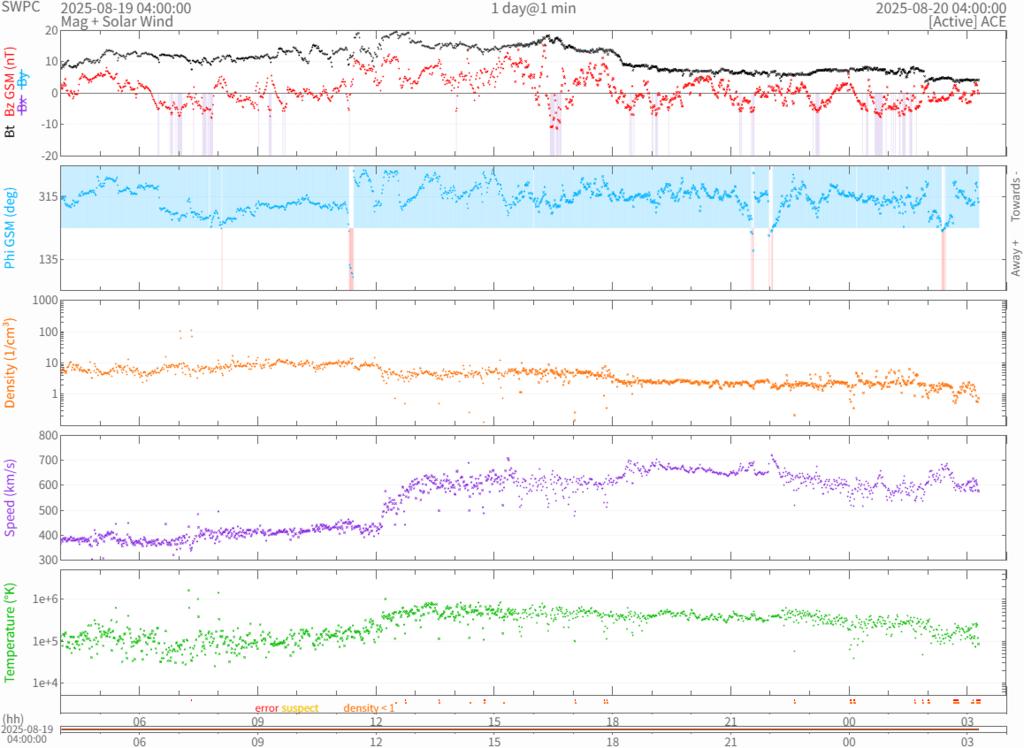Click the Density (1/cm³) axis label

tap(10, 362)
